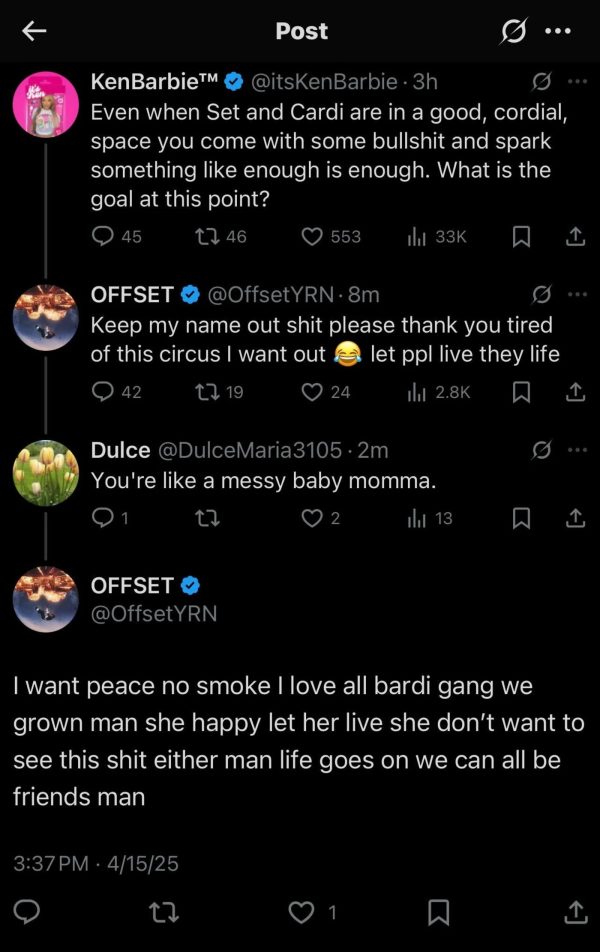Bookmark the KenBarbie post

pyautogui.click(x=521, y=236)
